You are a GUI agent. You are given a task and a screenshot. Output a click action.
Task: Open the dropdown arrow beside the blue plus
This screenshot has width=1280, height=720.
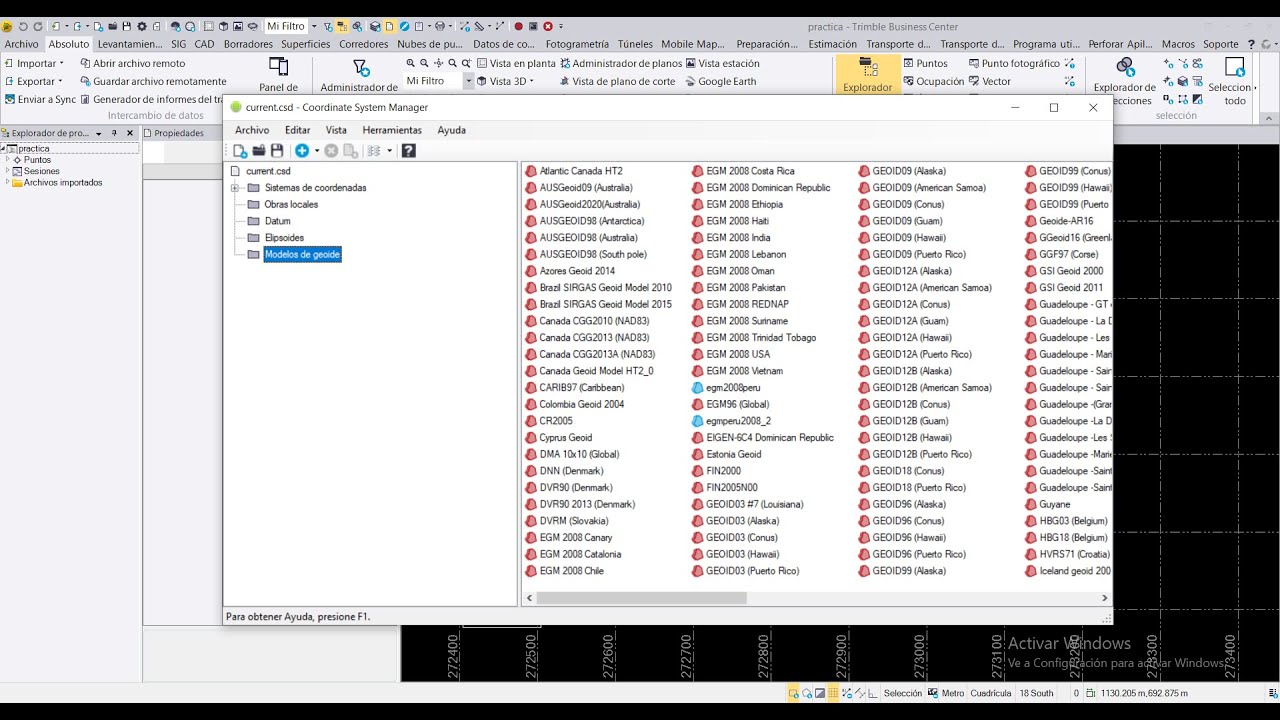tap(317, 151)
